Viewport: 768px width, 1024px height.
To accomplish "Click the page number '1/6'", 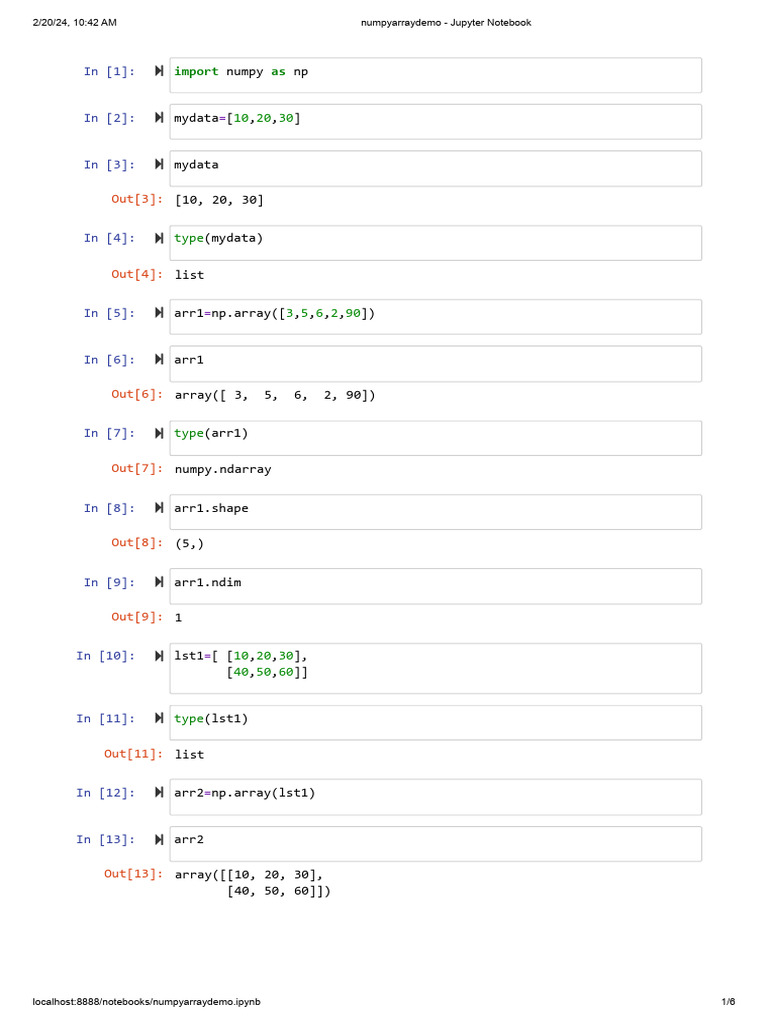I will pos(728,1001).
